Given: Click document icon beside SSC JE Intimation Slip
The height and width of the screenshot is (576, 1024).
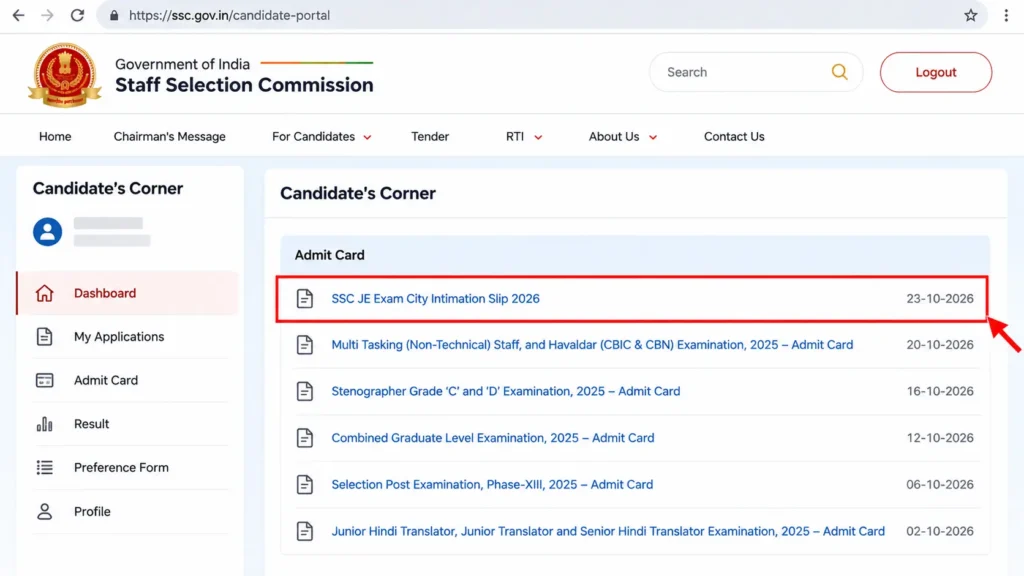Looking at the screenshot, I should point(304,298).
